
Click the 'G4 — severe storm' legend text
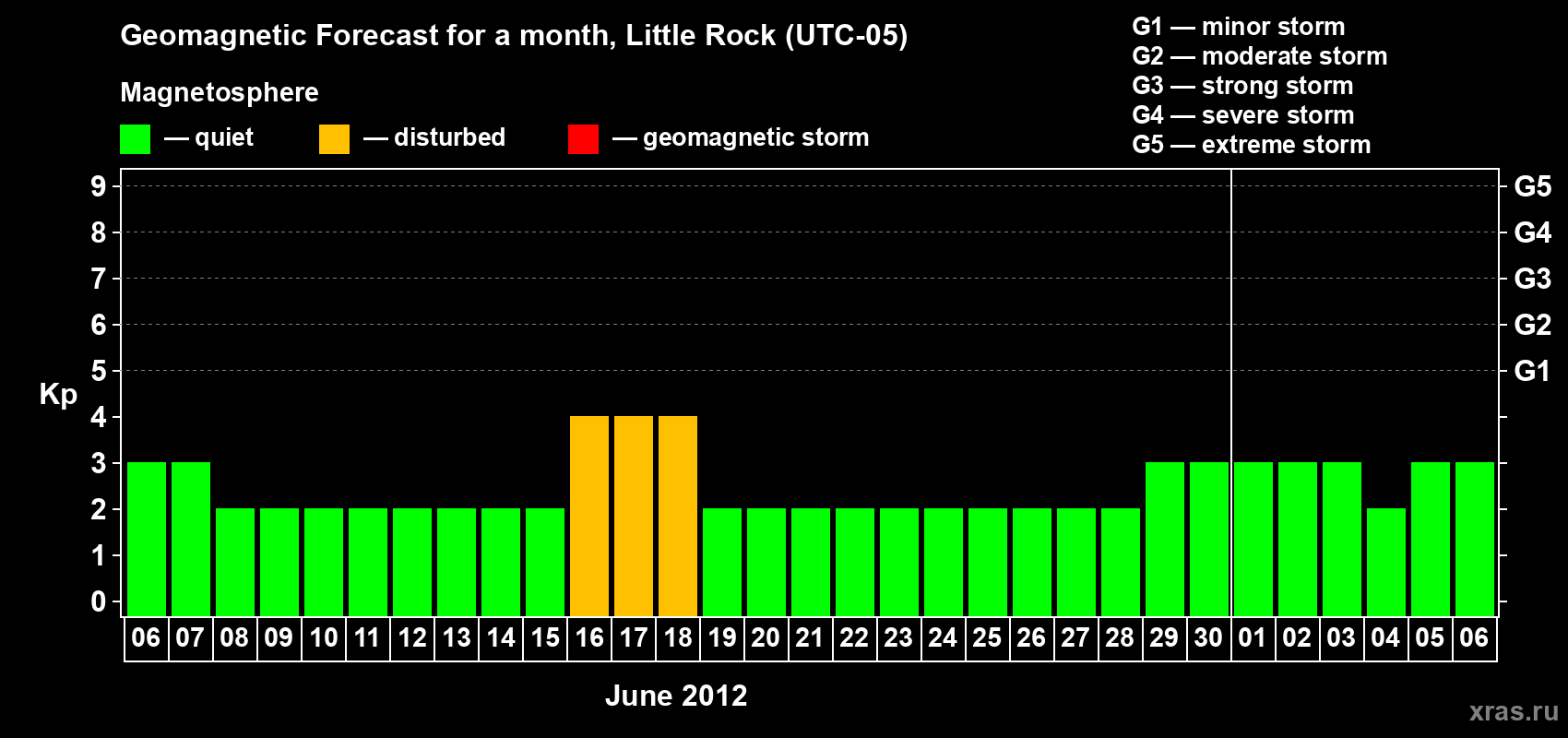1243,115
